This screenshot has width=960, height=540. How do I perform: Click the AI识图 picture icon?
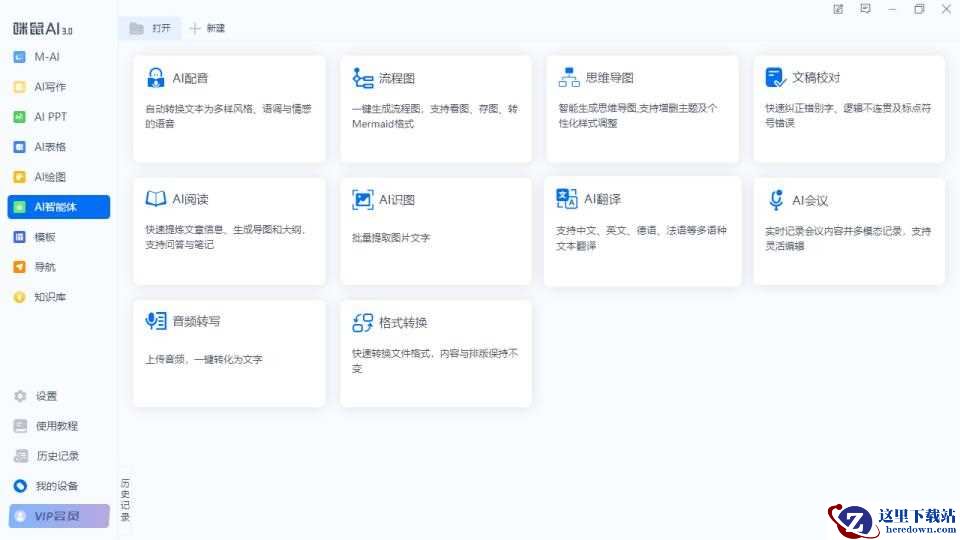(362, 200)
